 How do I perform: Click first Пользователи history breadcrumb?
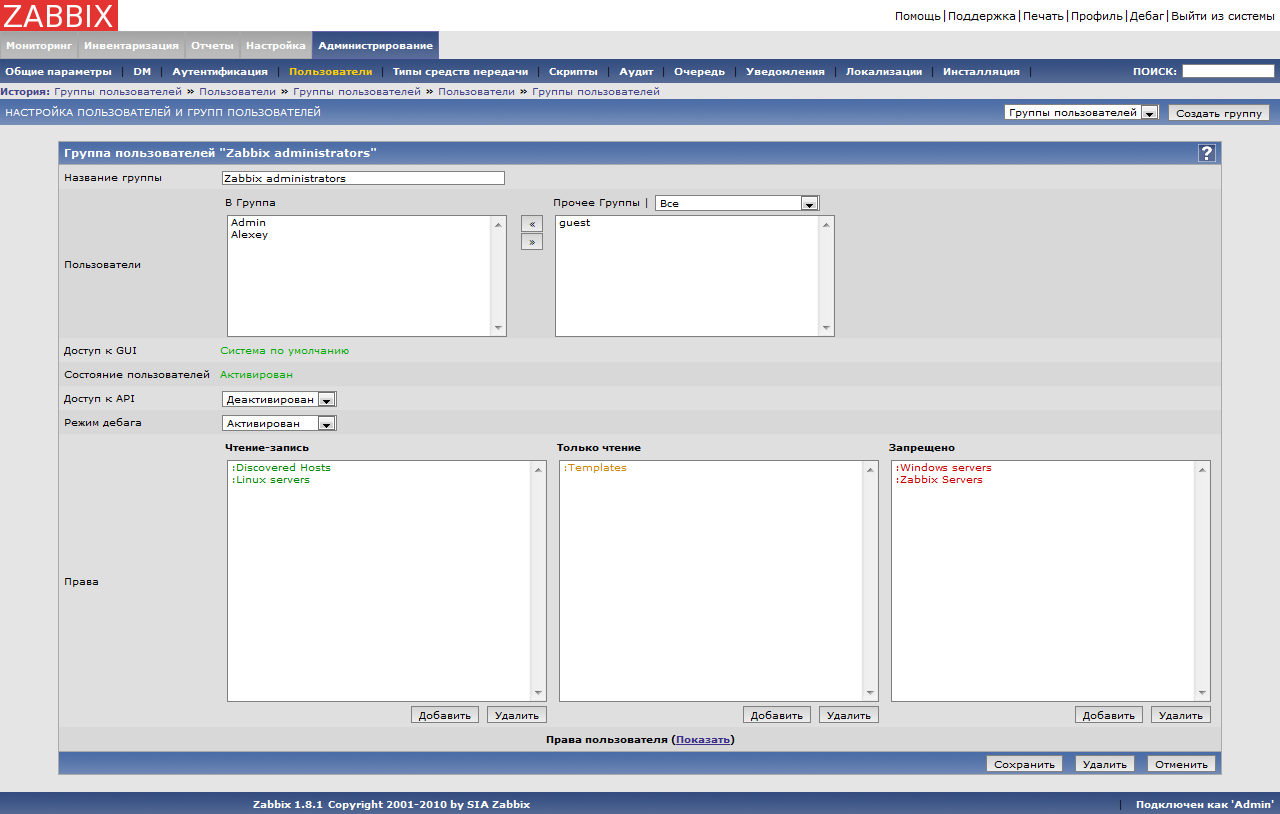click(237, 91)
